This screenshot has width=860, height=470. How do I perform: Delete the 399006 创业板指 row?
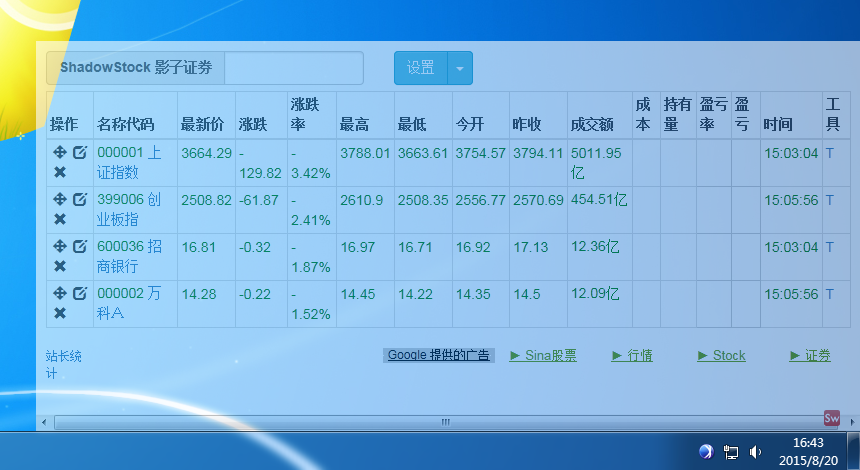pos(60,219)
